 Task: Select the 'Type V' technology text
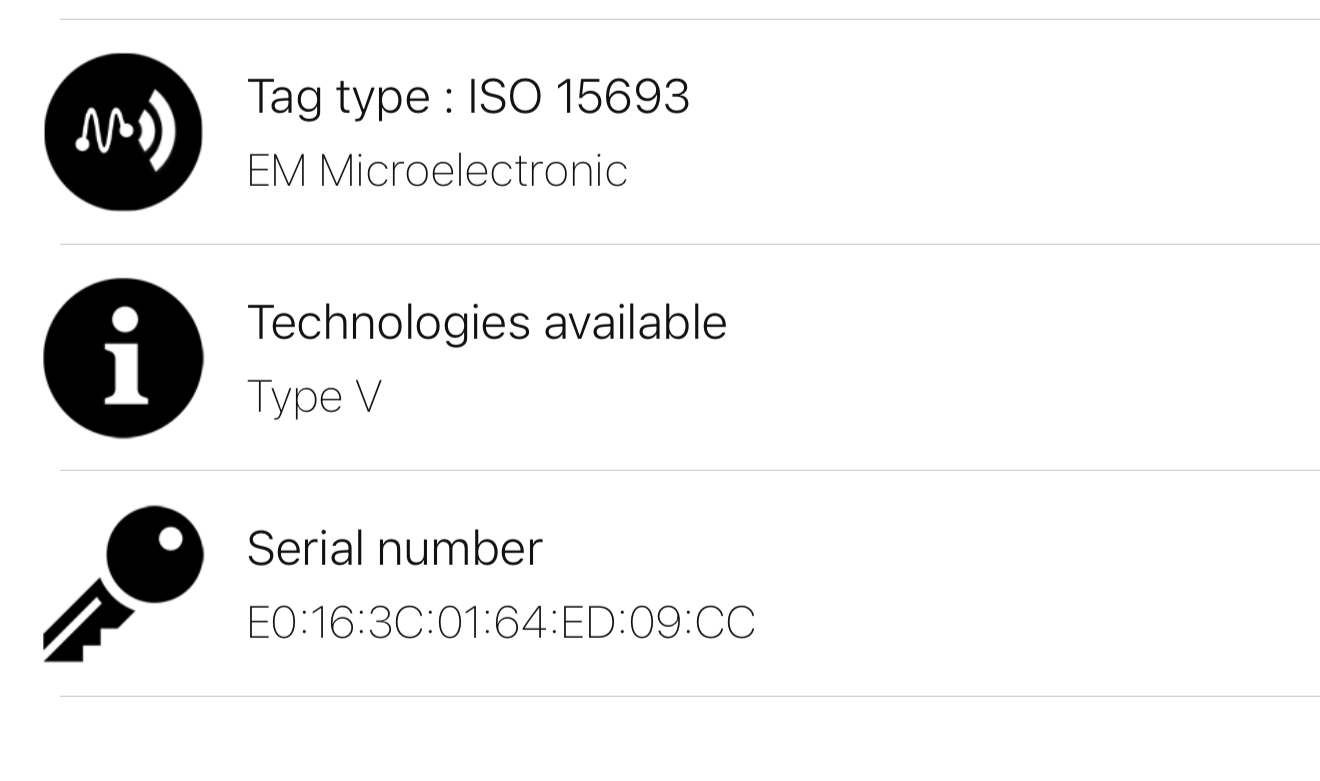point(314,397)
